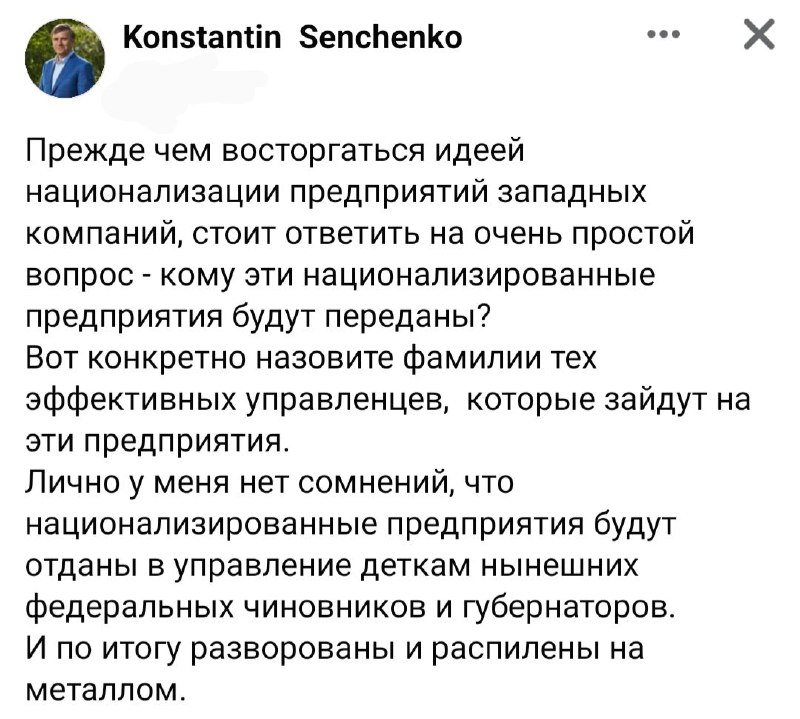The height and width of the screenshot is (719, 800).
Task: Click the last sentence starting И по итогу
Action: (x=335, y=670)
